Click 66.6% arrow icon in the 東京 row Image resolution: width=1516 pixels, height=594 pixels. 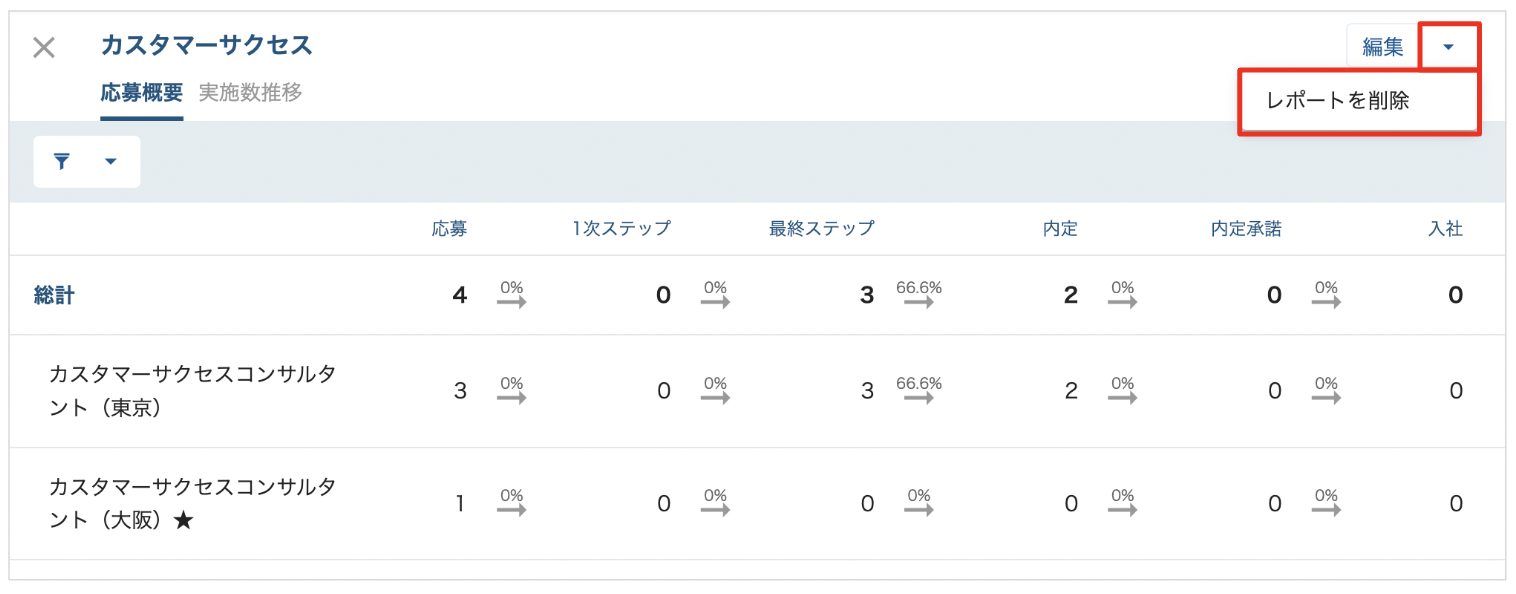[918, 391]
